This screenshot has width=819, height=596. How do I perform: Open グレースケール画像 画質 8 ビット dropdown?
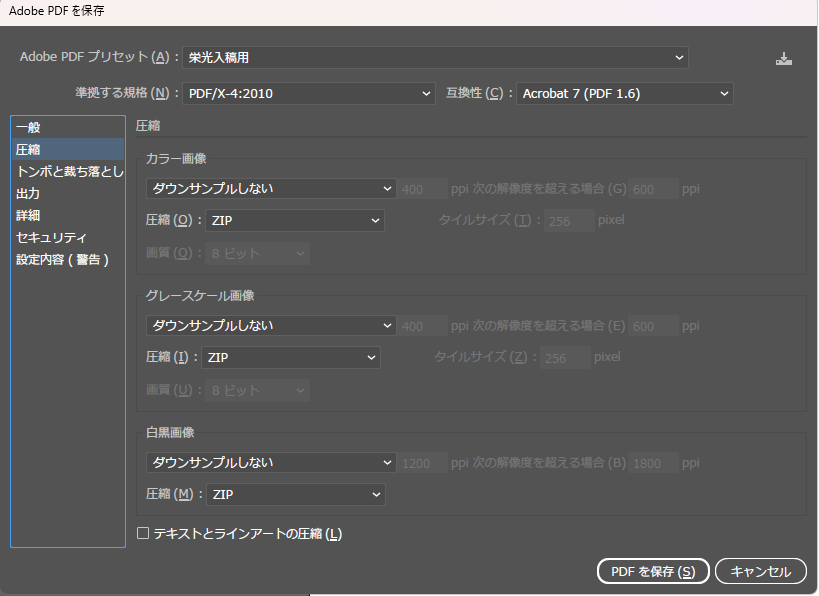click(258, 390)
